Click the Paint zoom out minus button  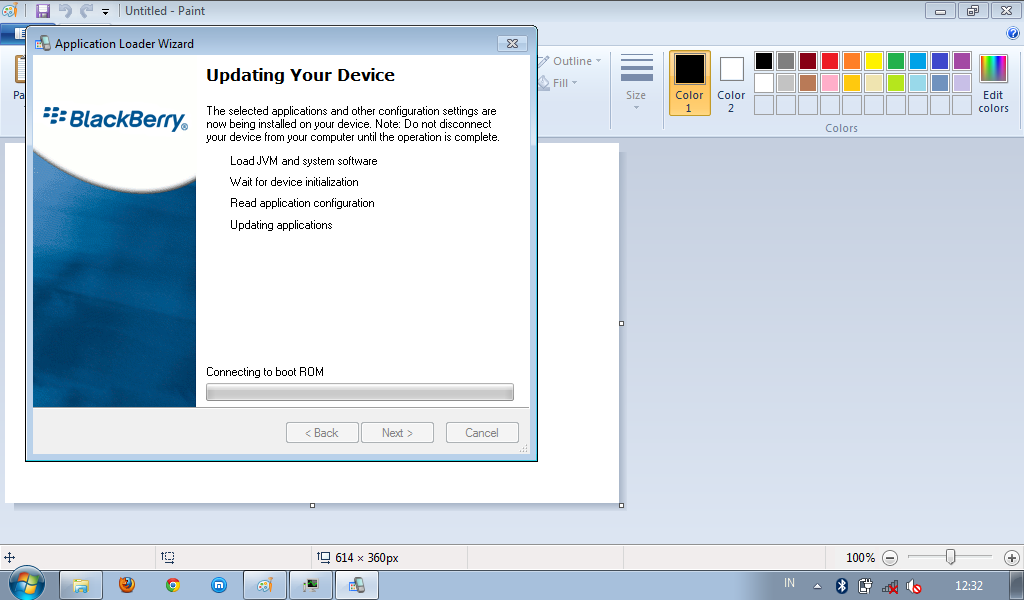point(889,558)
